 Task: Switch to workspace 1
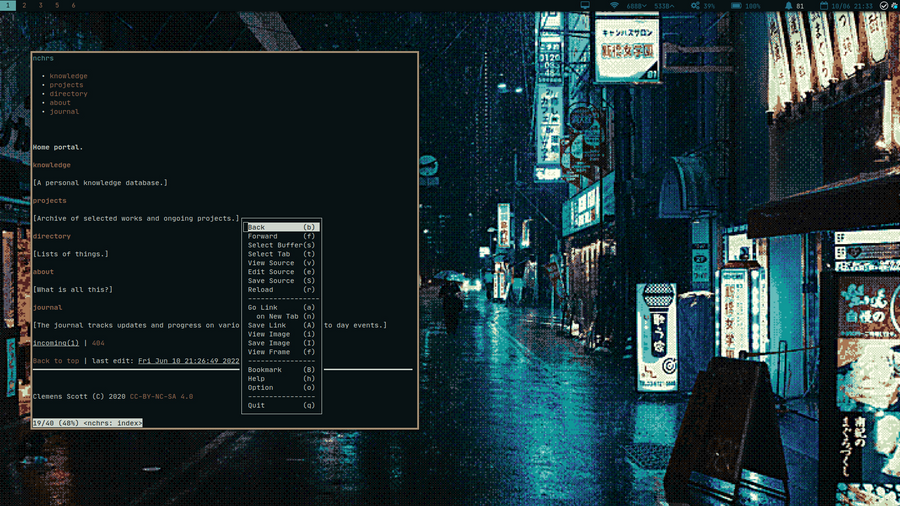click(10, 6)
